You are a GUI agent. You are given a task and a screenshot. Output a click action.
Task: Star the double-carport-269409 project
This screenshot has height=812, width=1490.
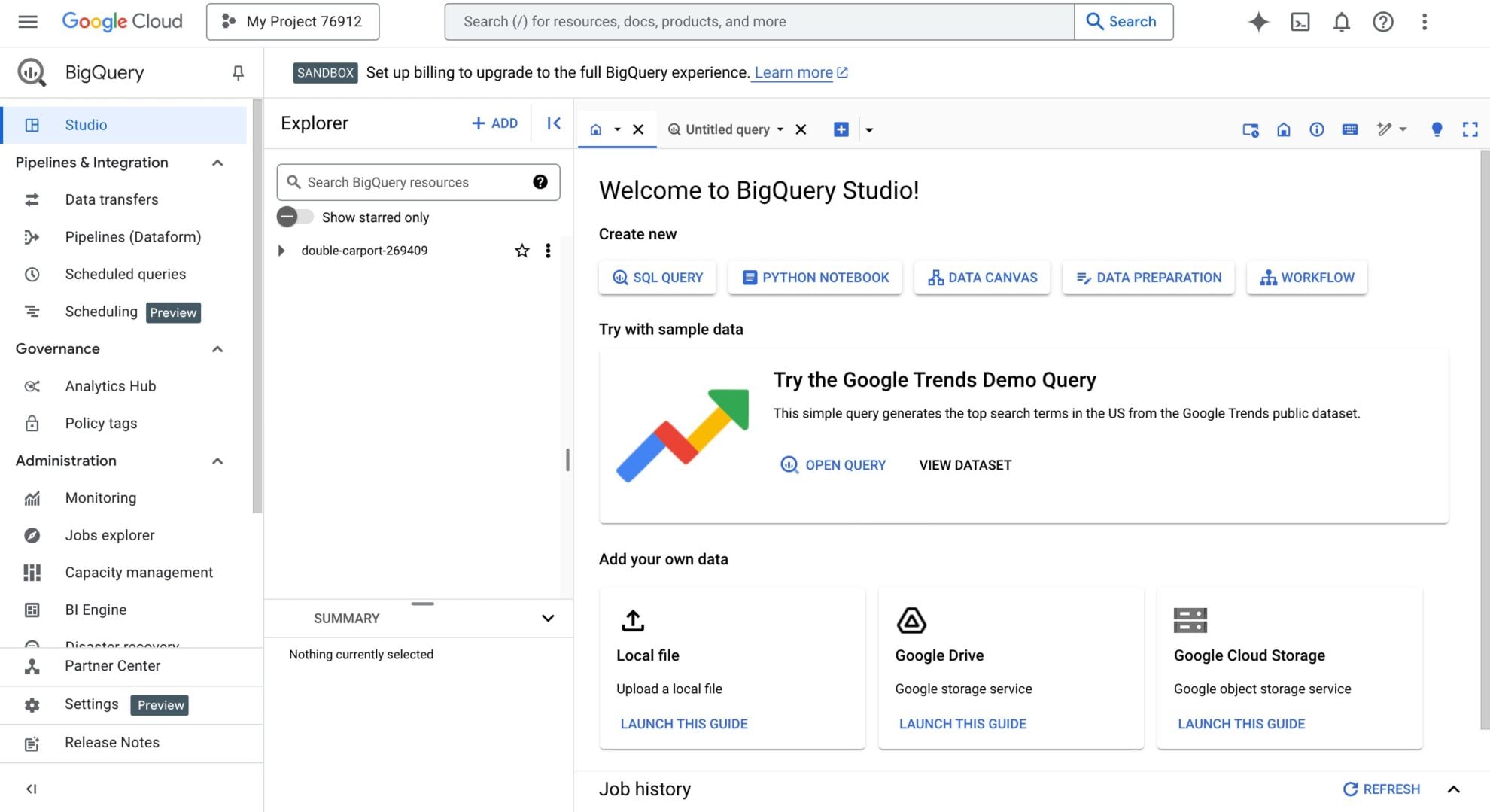tap(521, 251)
